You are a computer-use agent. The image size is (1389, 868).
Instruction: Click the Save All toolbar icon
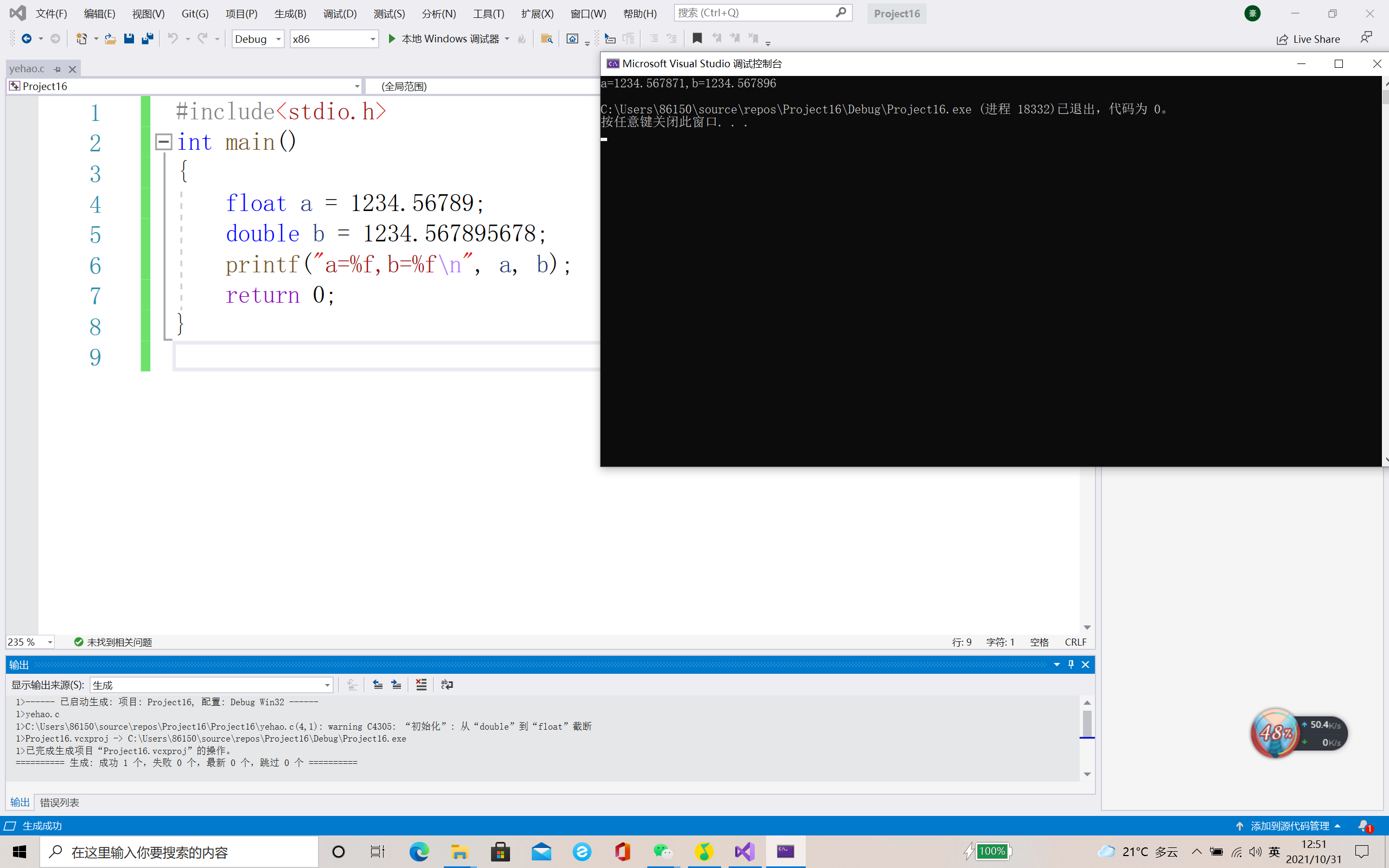(148, 39)
